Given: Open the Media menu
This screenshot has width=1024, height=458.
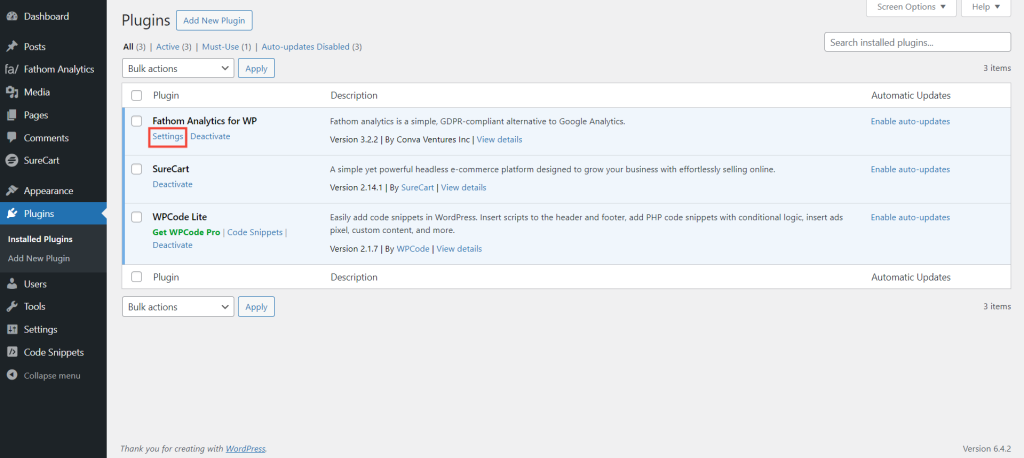Looking at the screenshot, I should click(37, 92).
